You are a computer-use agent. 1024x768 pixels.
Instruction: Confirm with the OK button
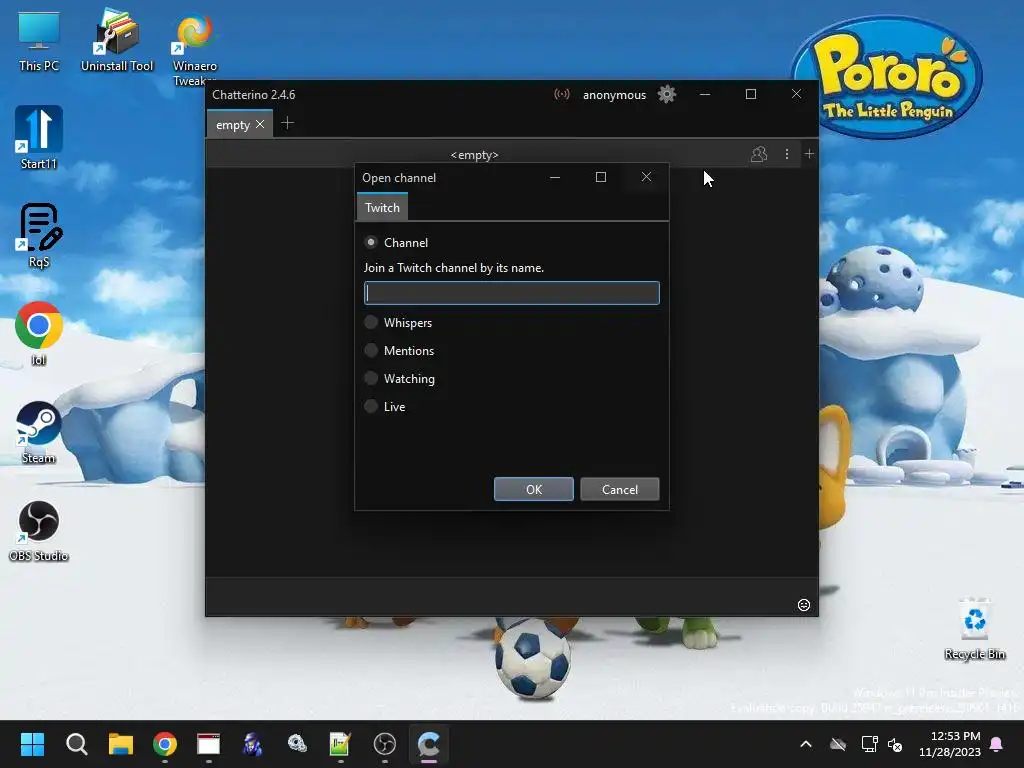534,489
